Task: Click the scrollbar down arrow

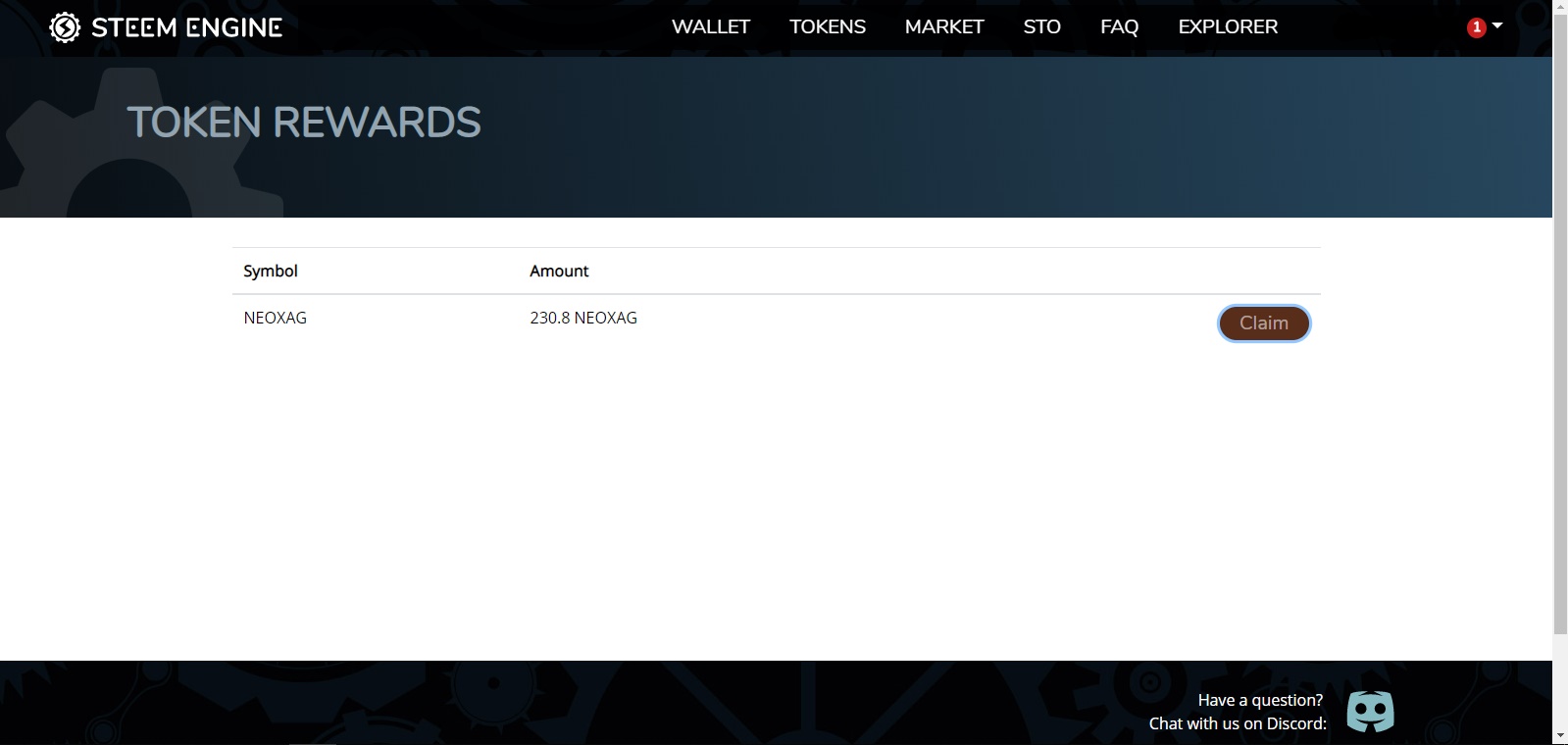Action: point(1560,735)
